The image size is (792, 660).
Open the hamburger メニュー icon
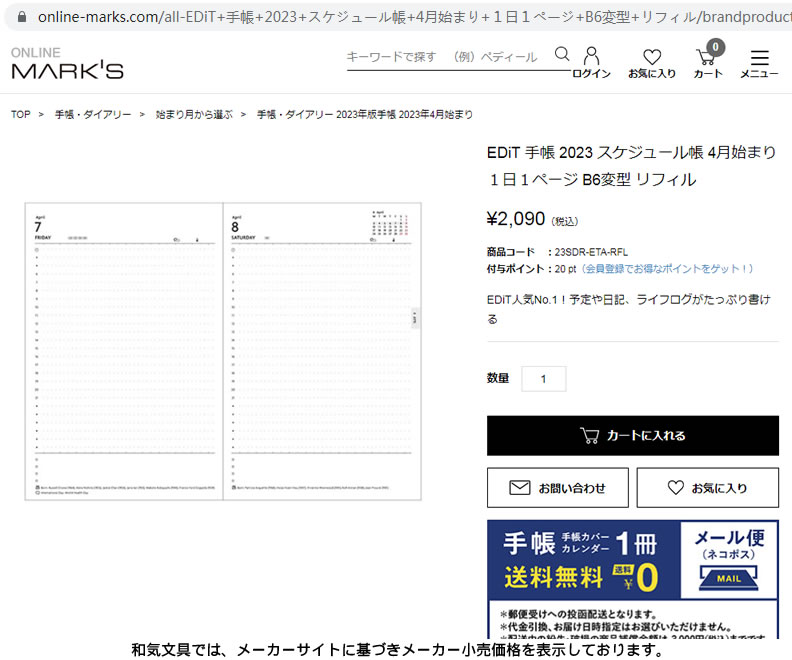[759, 58]
